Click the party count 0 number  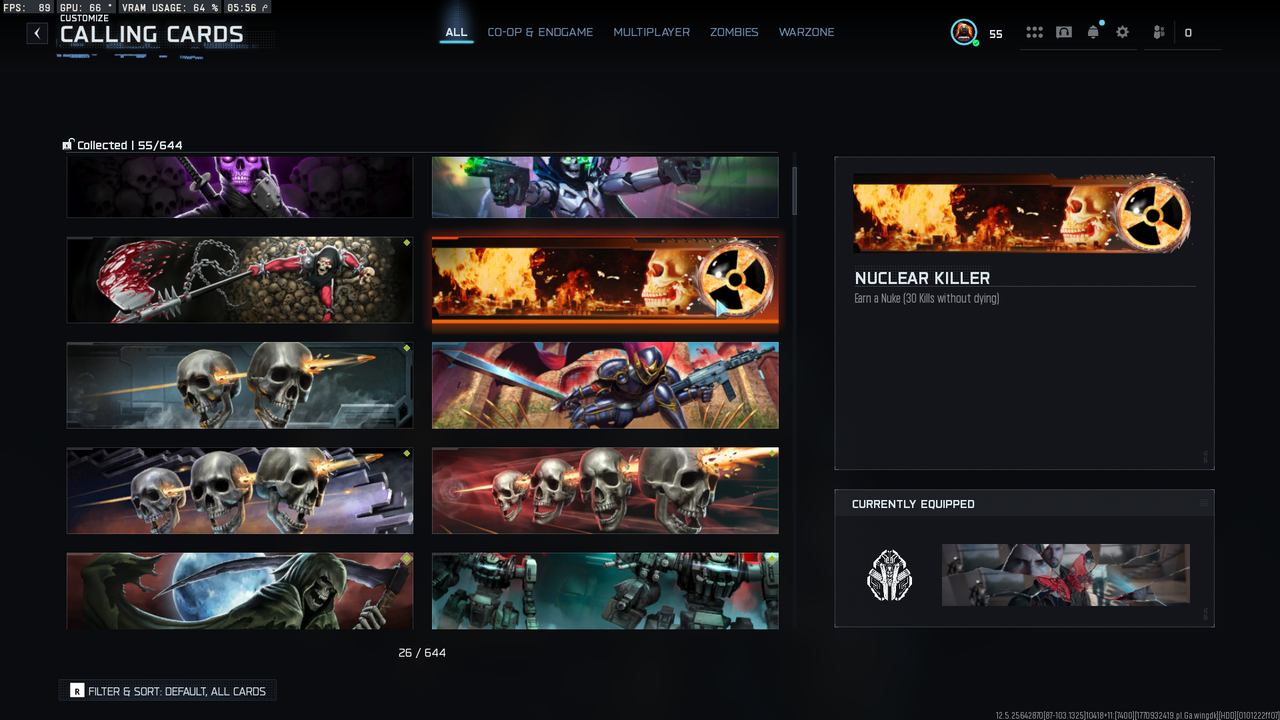1188,33
